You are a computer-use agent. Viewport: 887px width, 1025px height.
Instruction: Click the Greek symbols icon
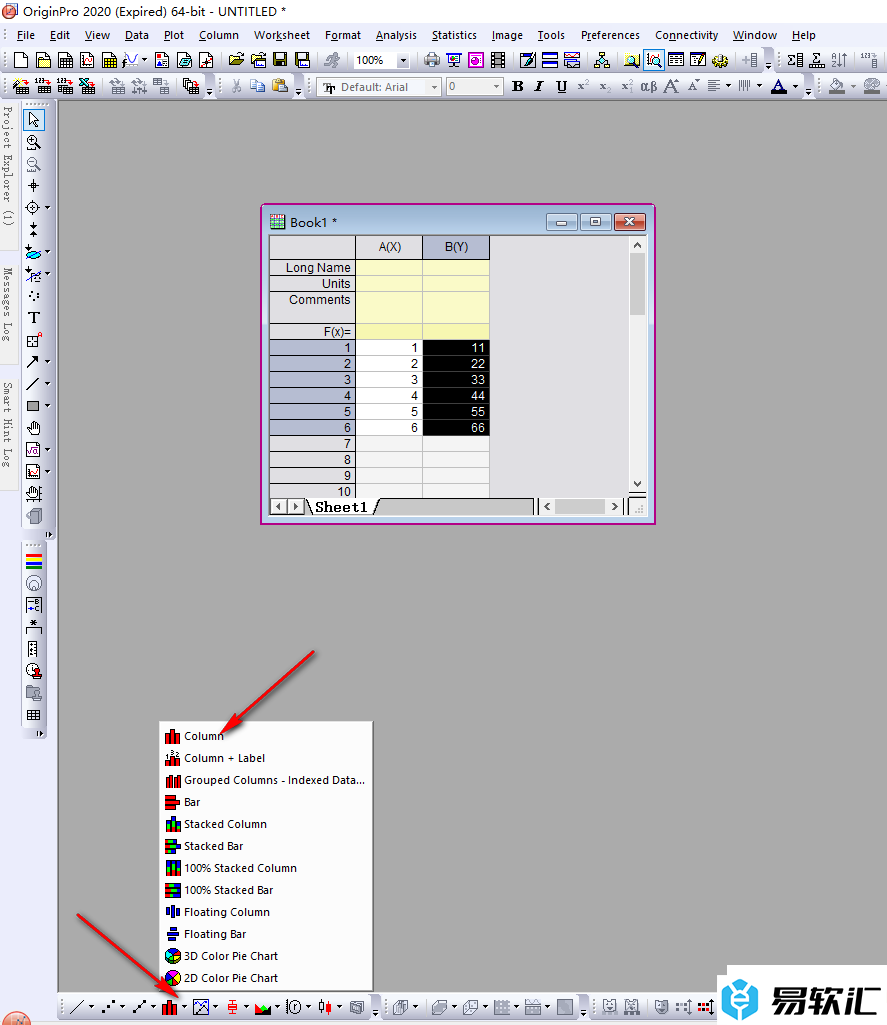[x=648, y=86]
